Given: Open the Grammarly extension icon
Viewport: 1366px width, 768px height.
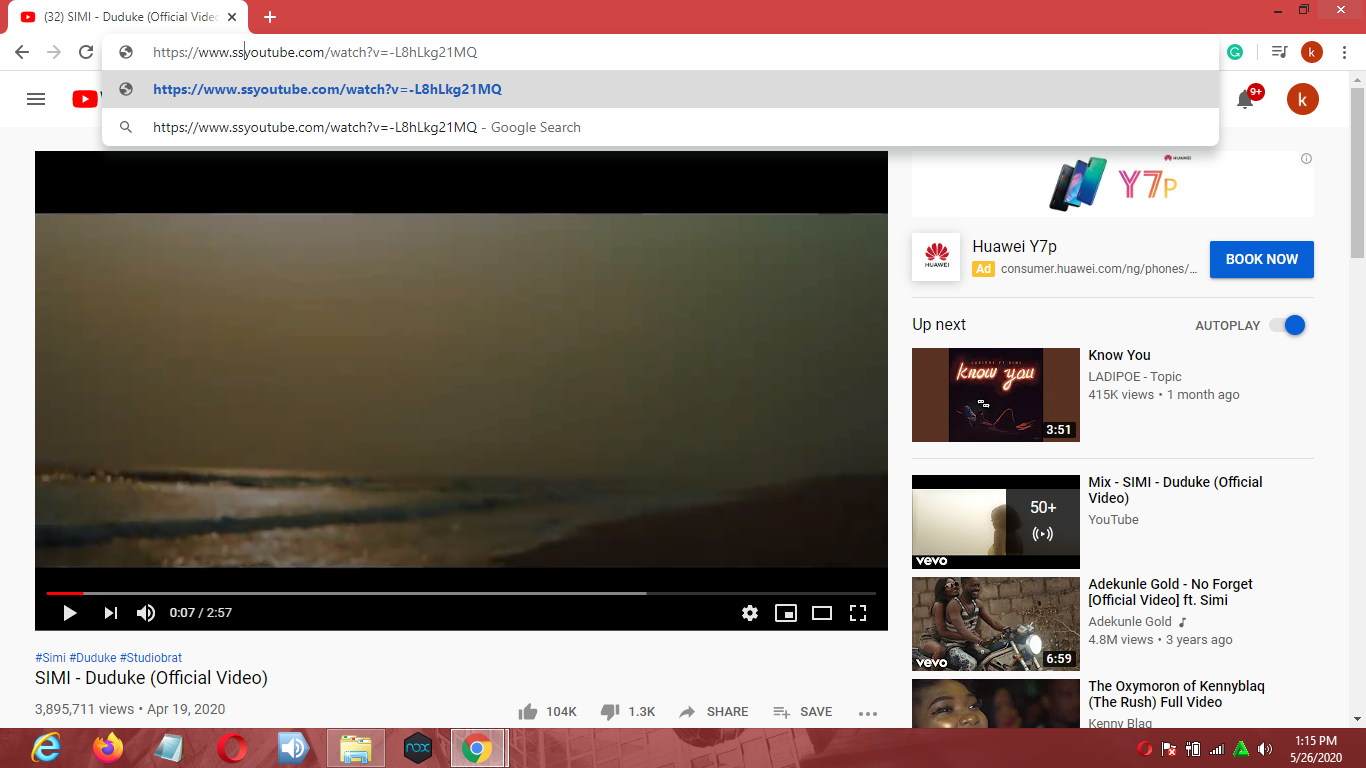Looking at the screenshot, I should coord(1235,52).
